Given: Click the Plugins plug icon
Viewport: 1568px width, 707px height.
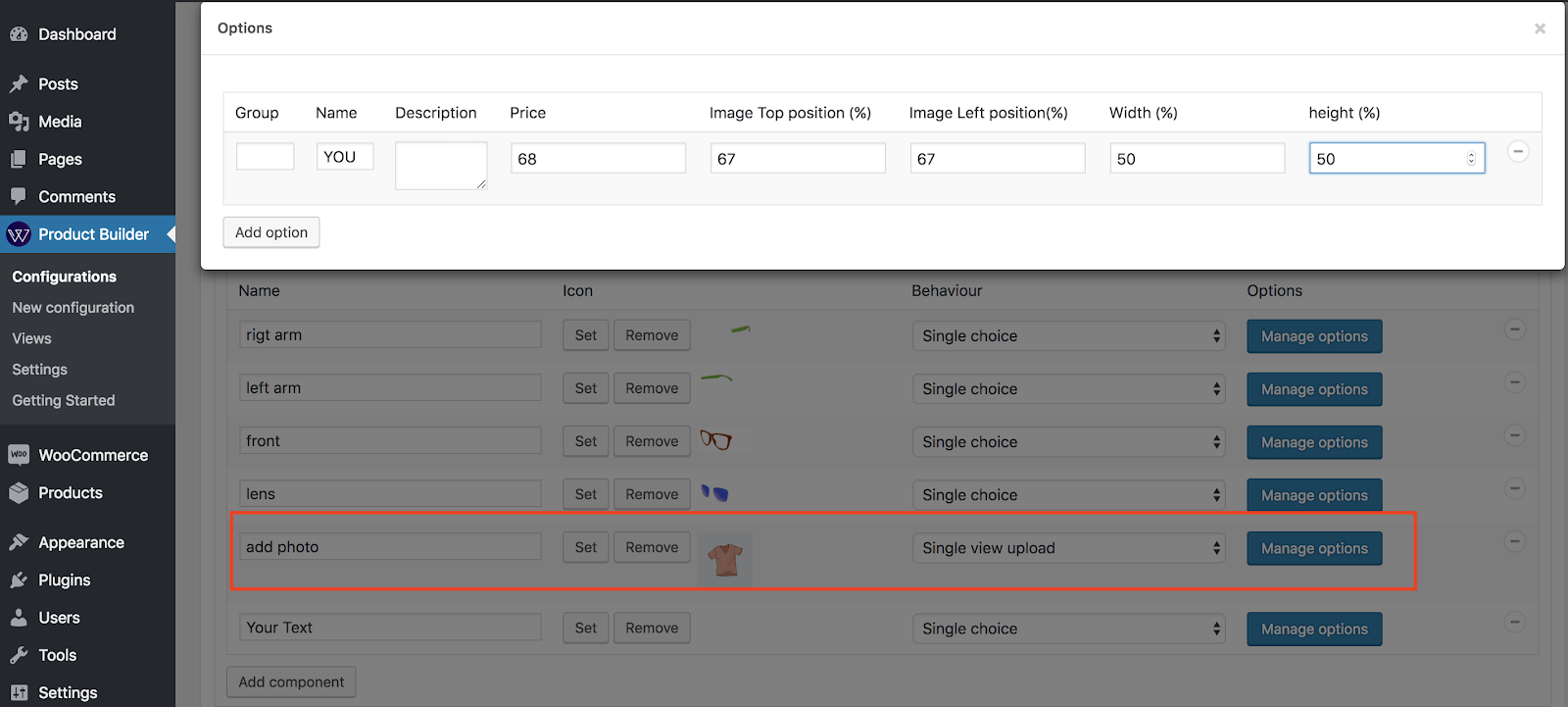Looking at the screenshot, I should tap(19, 581).
